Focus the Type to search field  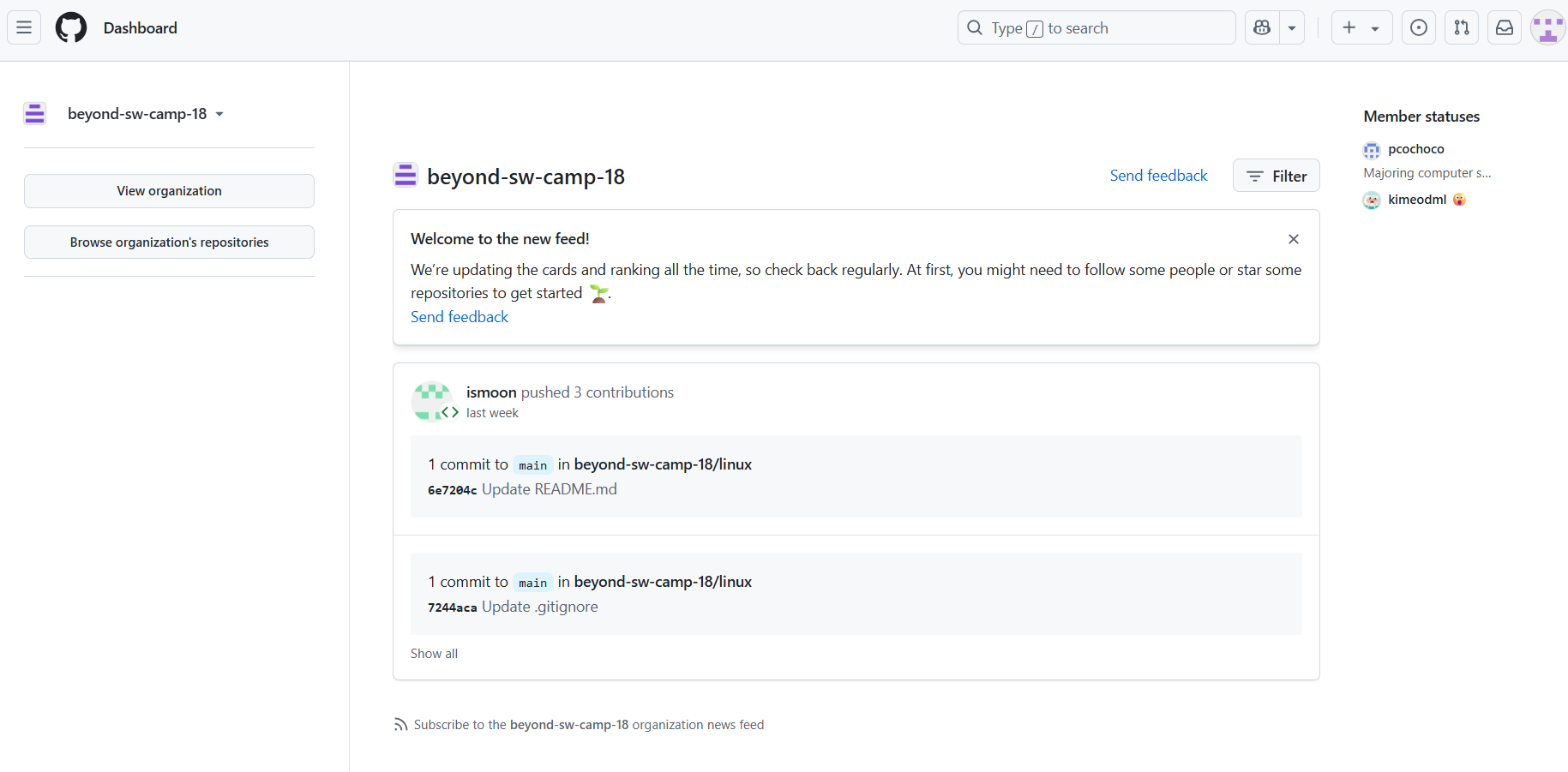pos(1096,28)
